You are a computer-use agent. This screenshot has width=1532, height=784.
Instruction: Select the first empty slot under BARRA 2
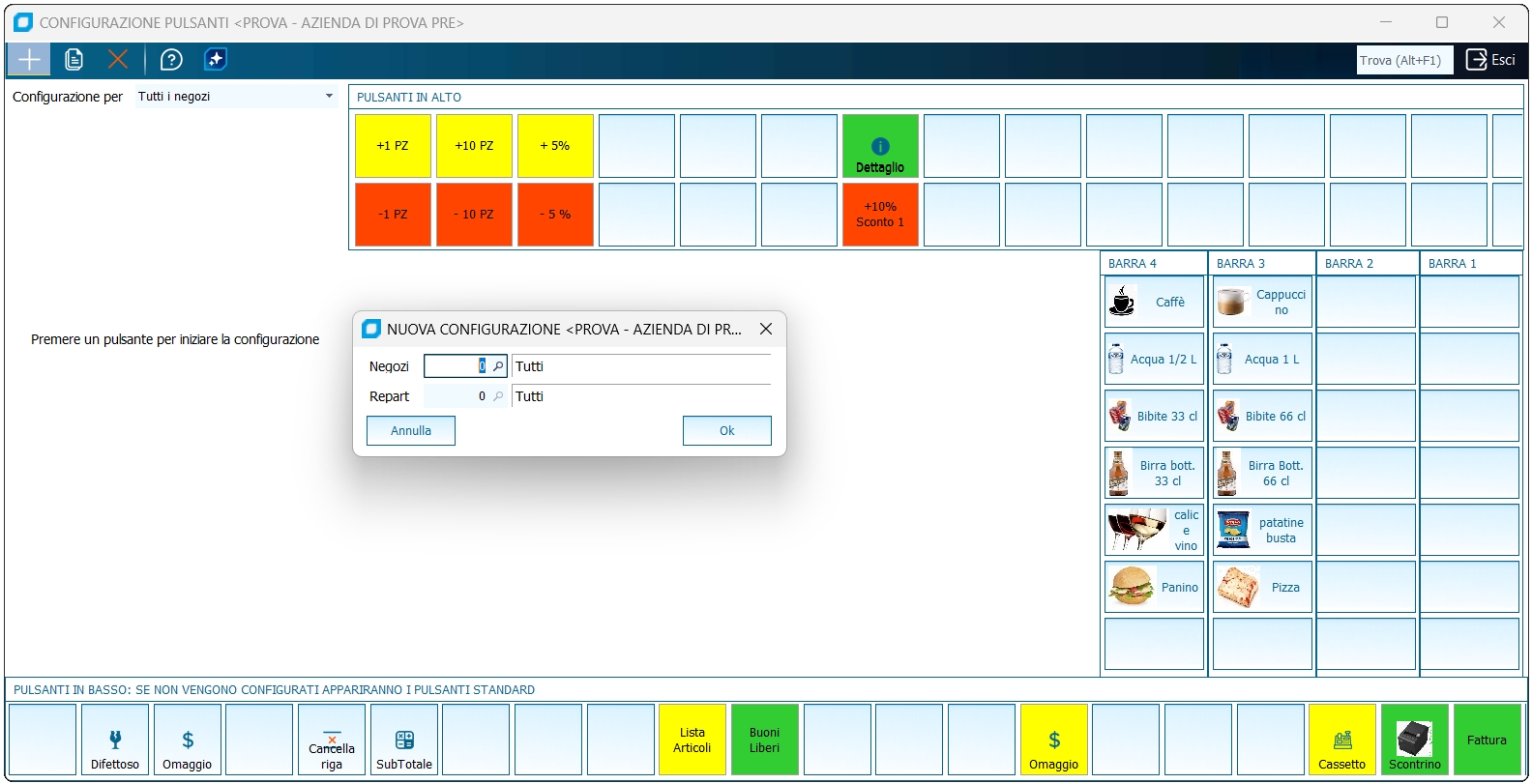click(1367, 302)
